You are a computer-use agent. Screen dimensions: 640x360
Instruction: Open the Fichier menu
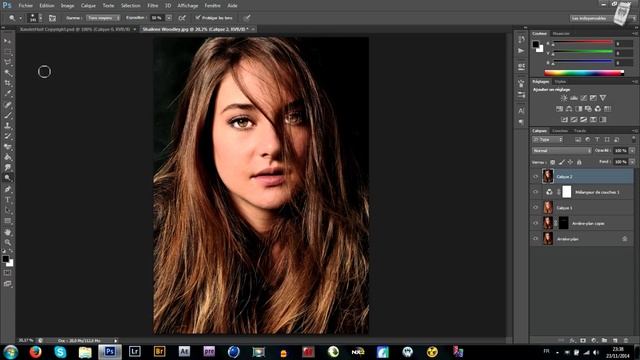click(x=25, y=6)
